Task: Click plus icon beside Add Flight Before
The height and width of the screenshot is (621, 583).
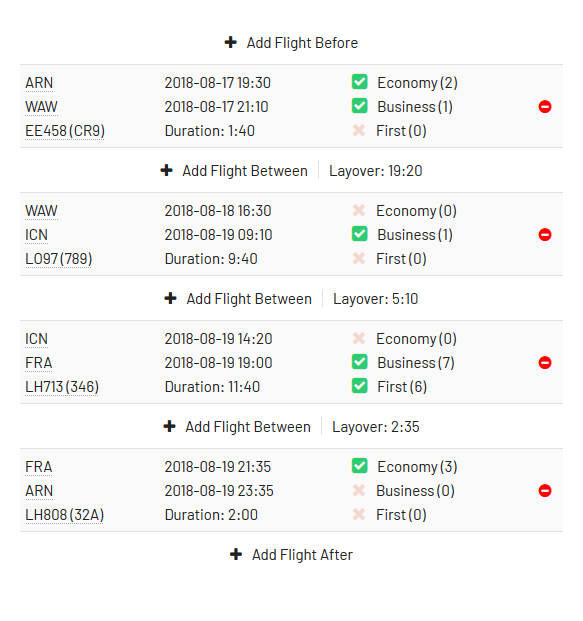Action: click(x=231, y=42)
